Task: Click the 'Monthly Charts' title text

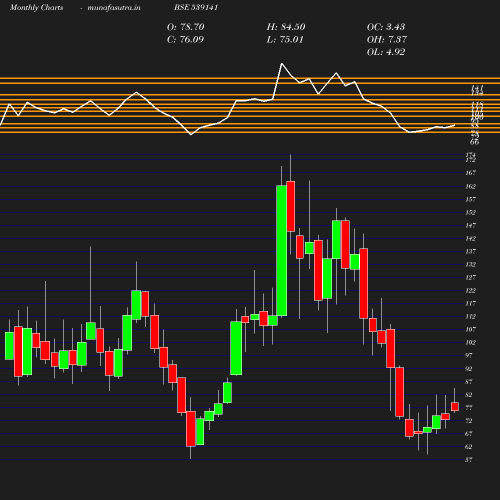Action: pos(36,8)
